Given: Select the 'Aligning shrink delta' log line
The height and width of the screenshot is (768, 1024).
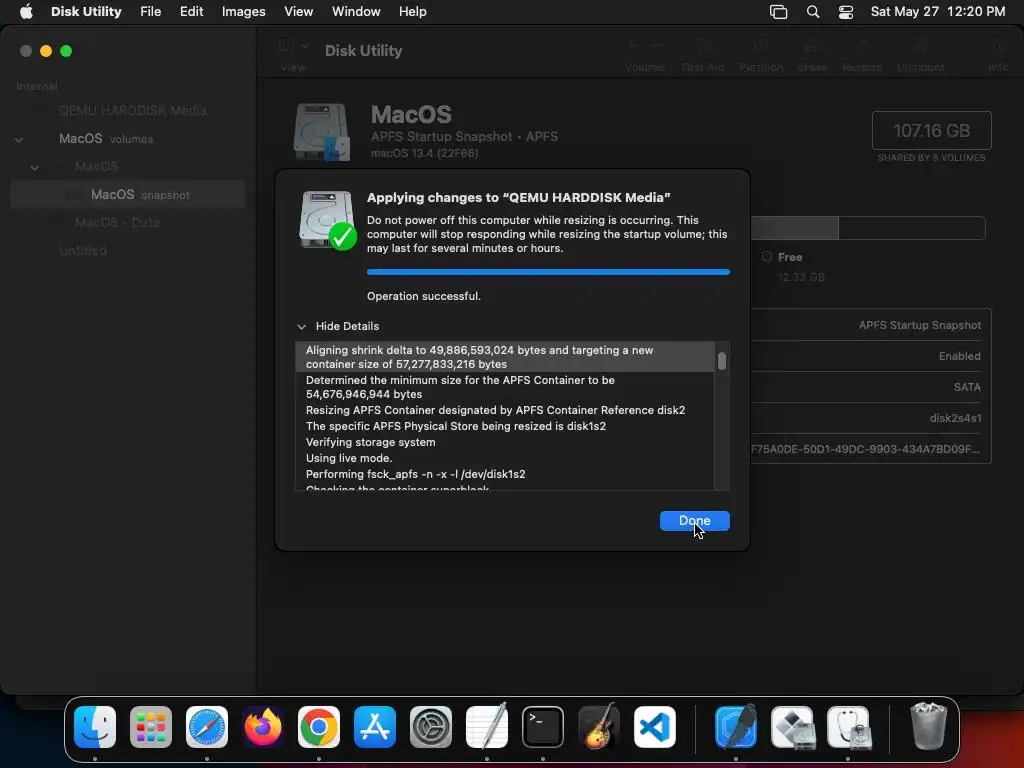Looking at the screenshot, I should pyautogui.click(x=505, y=357).
